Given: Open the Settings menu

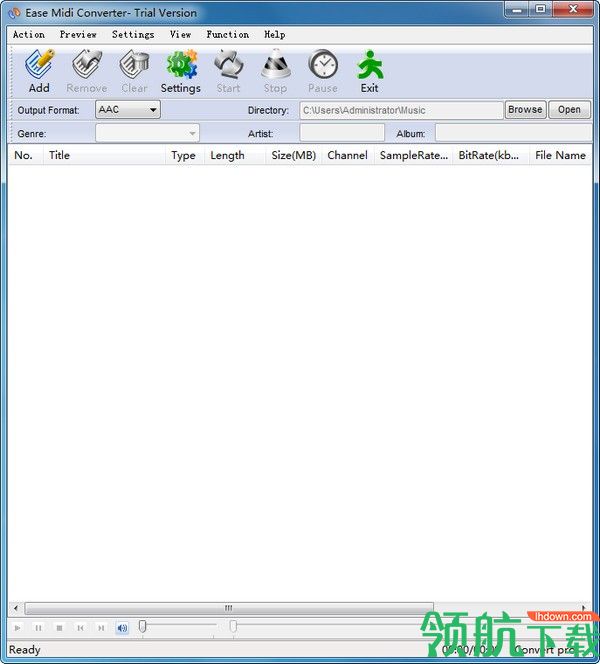Looking at the screenshot, I should pos(133,35).
